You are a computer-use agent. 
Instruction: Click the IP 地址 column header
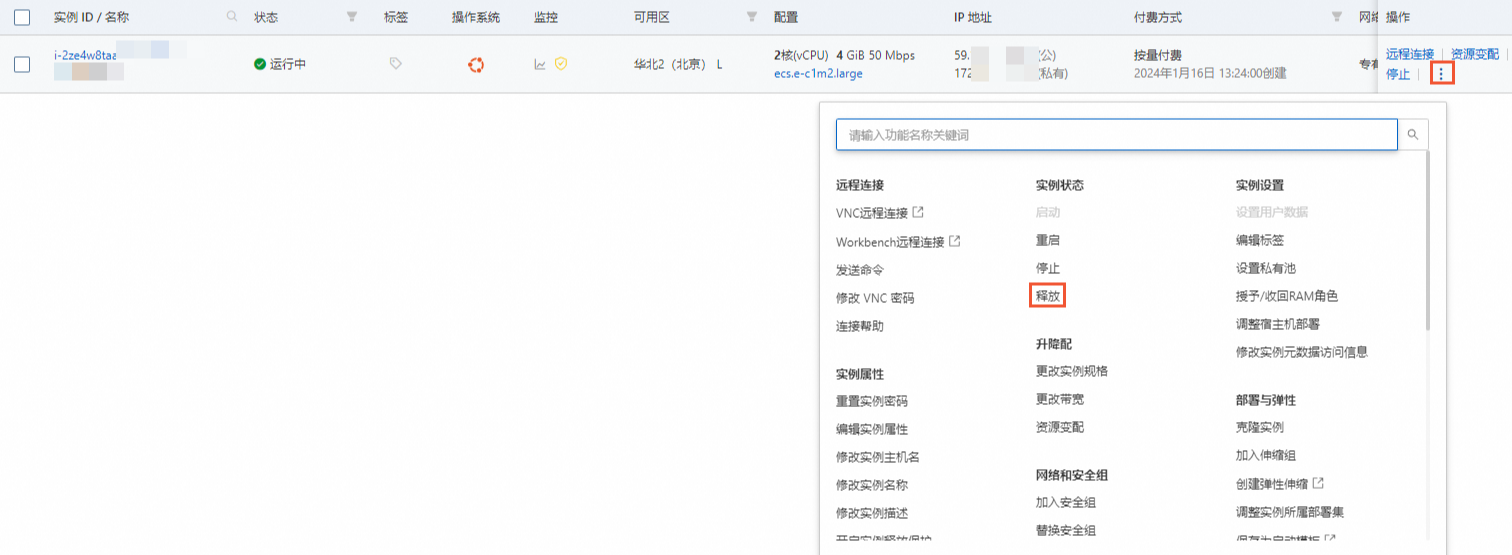[973, 17]
